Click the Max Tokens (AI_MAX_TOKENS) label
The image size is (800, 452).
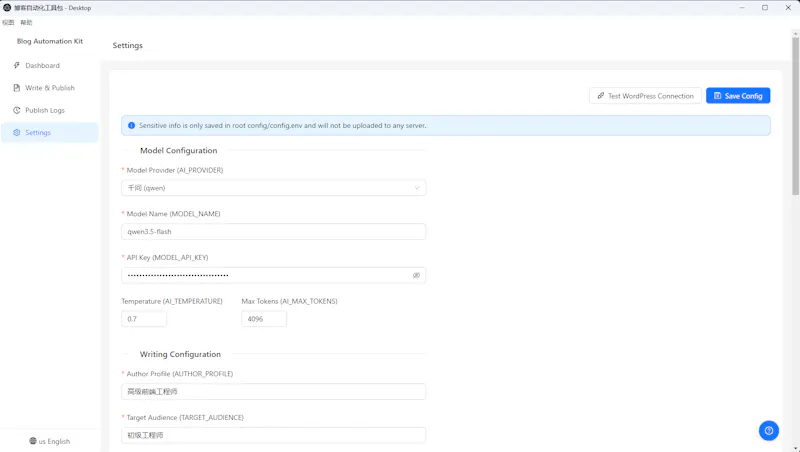289,302
